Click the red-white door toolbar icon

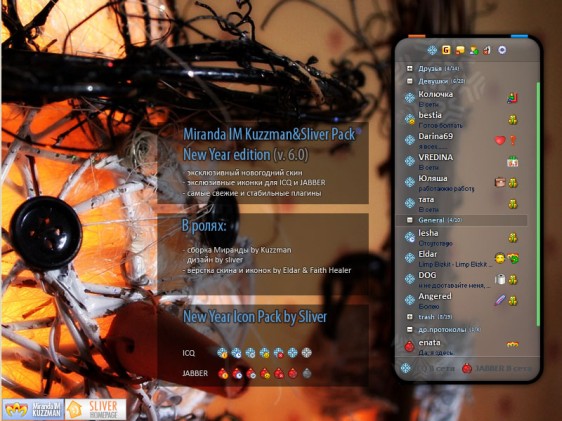[x=487, y=51]
